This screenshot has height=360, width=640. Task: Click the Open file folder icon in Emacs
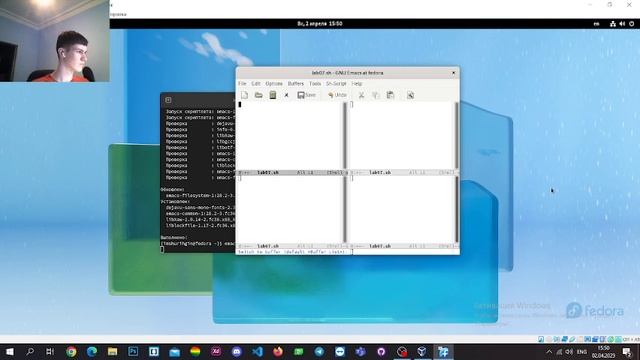[x=258, y=95]
